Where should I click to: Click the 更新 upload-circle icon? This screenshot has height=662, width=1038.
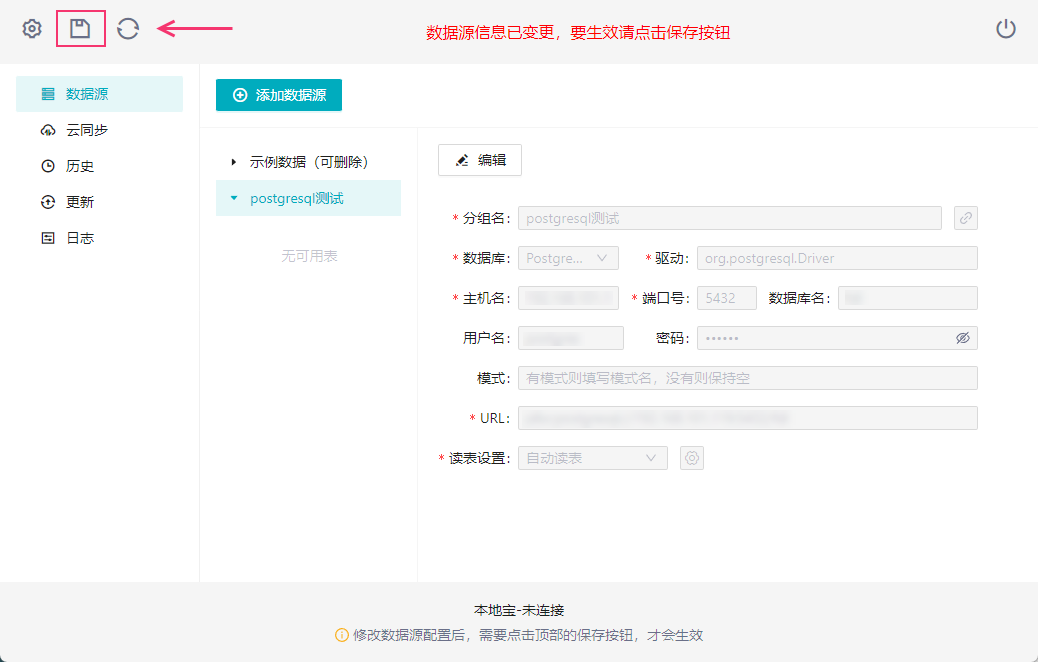coord(48,202)
